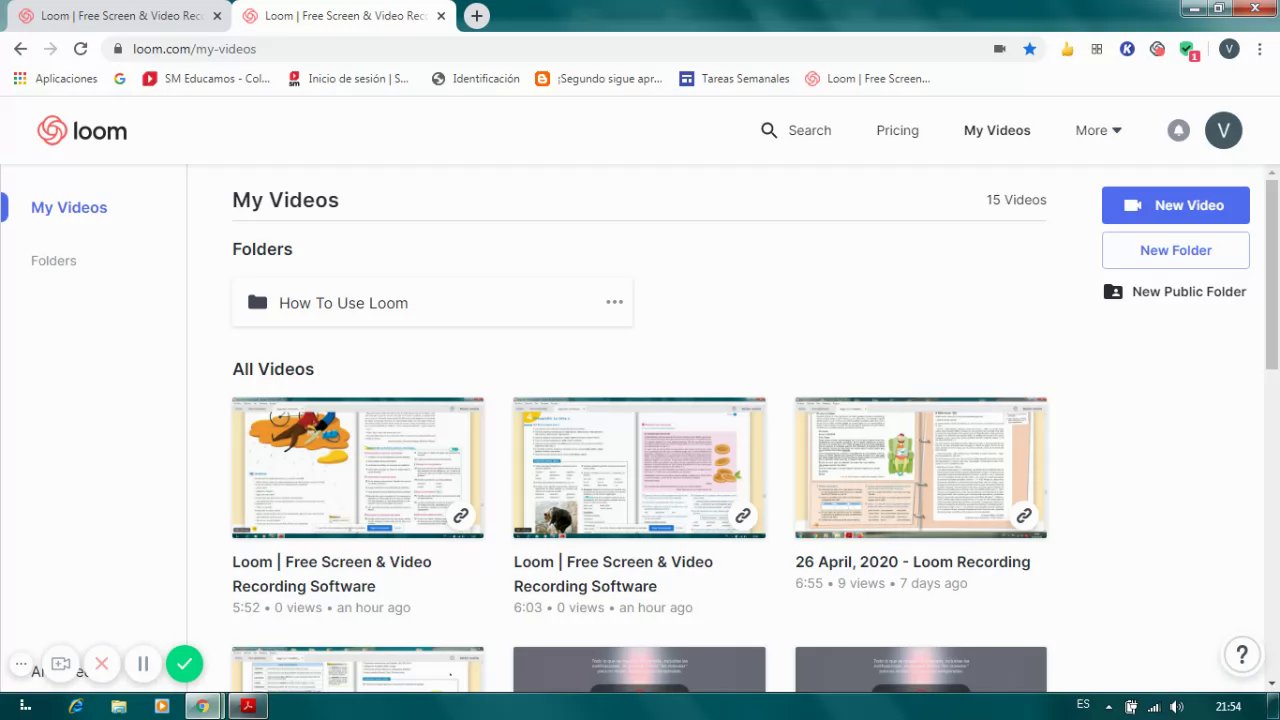The width and height of the screenshot is (1280, 720).
Task: Expand the More dropdown menu
Action: [1098, 130]
